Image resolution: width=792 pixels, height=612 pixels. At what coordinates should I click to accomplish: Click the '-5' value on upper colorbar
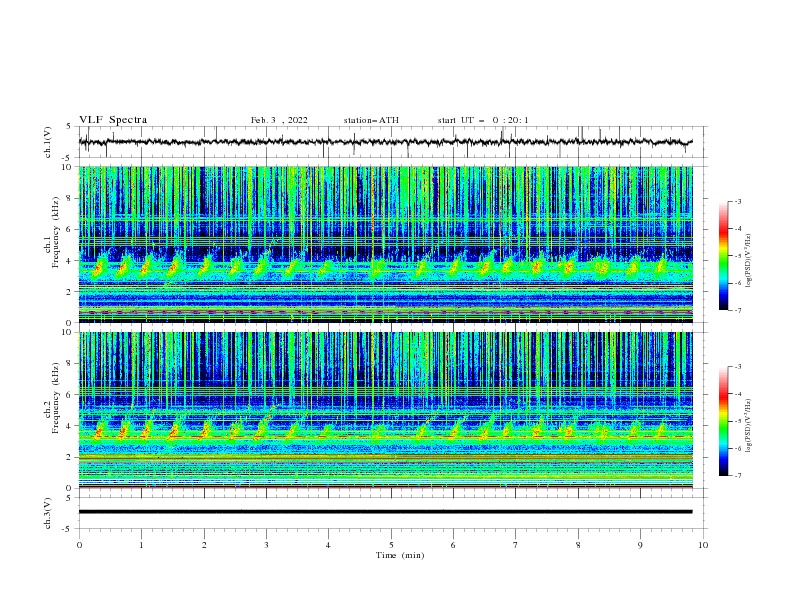pyautogui.click(x=737, y=256)
